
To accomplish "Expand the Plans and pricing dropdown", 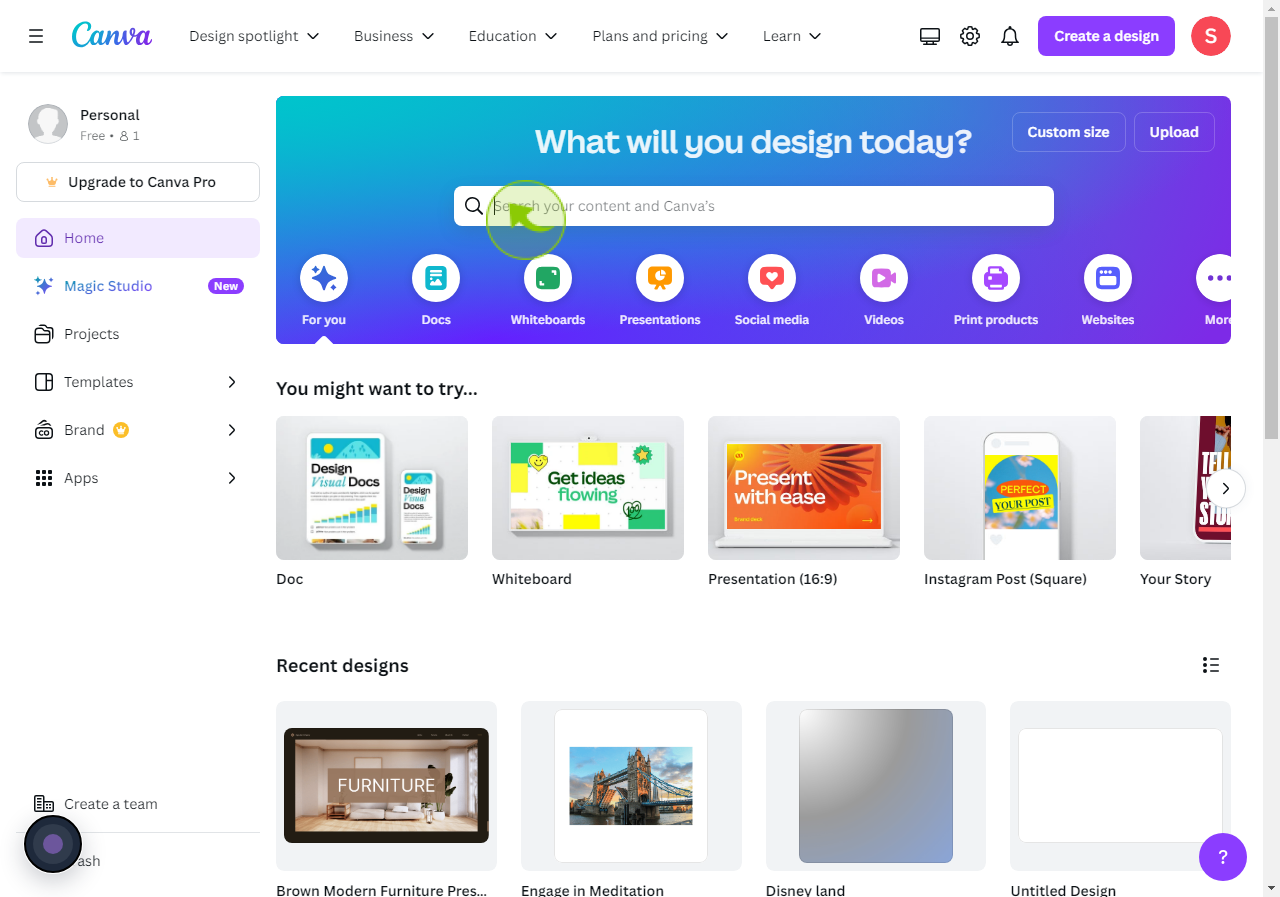I will point(660,36).
